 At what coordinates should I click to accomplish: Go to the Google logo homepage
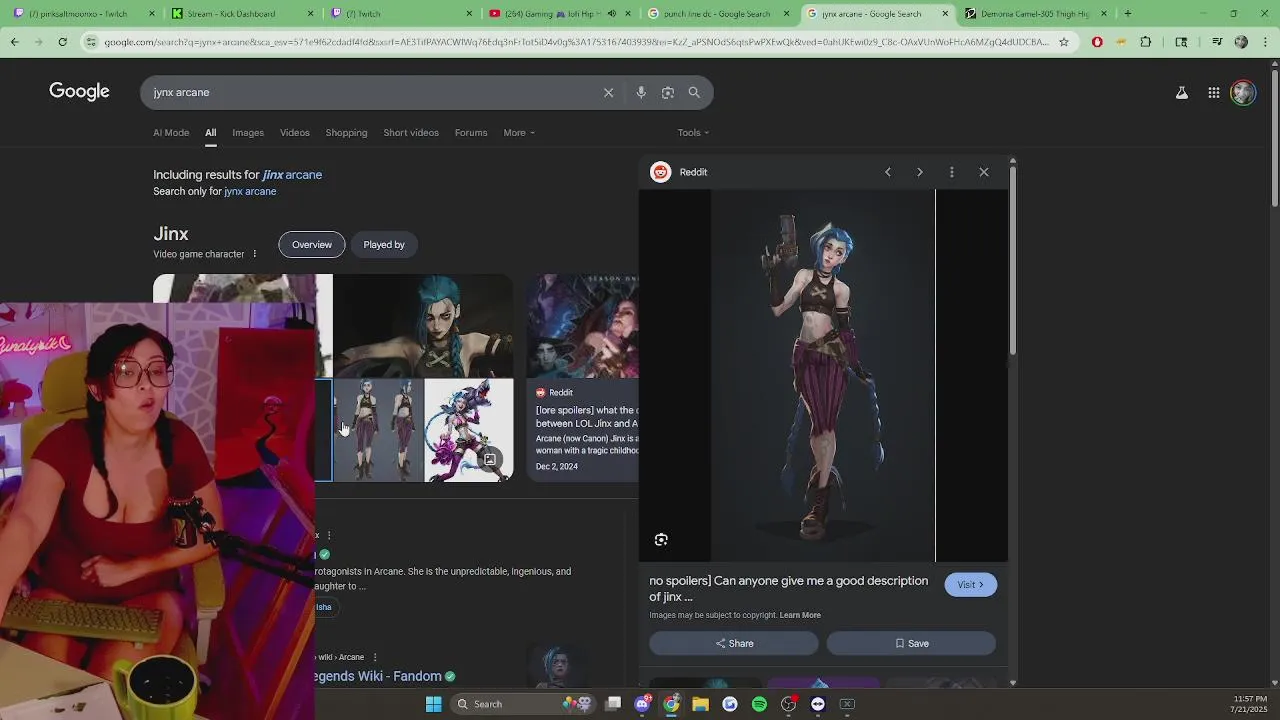pos(79,92)
